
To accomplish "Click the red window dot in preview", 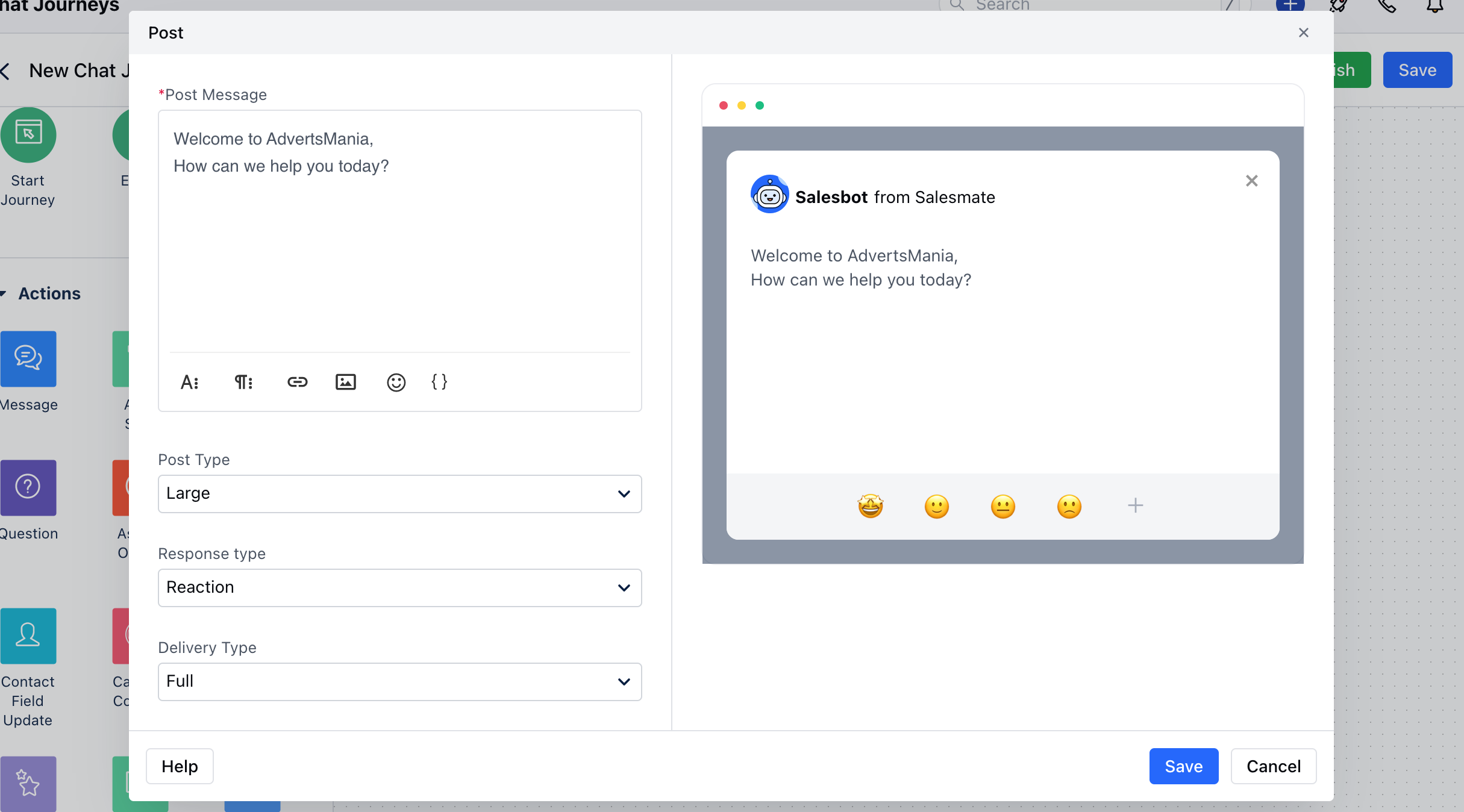I will click(723, 105).
